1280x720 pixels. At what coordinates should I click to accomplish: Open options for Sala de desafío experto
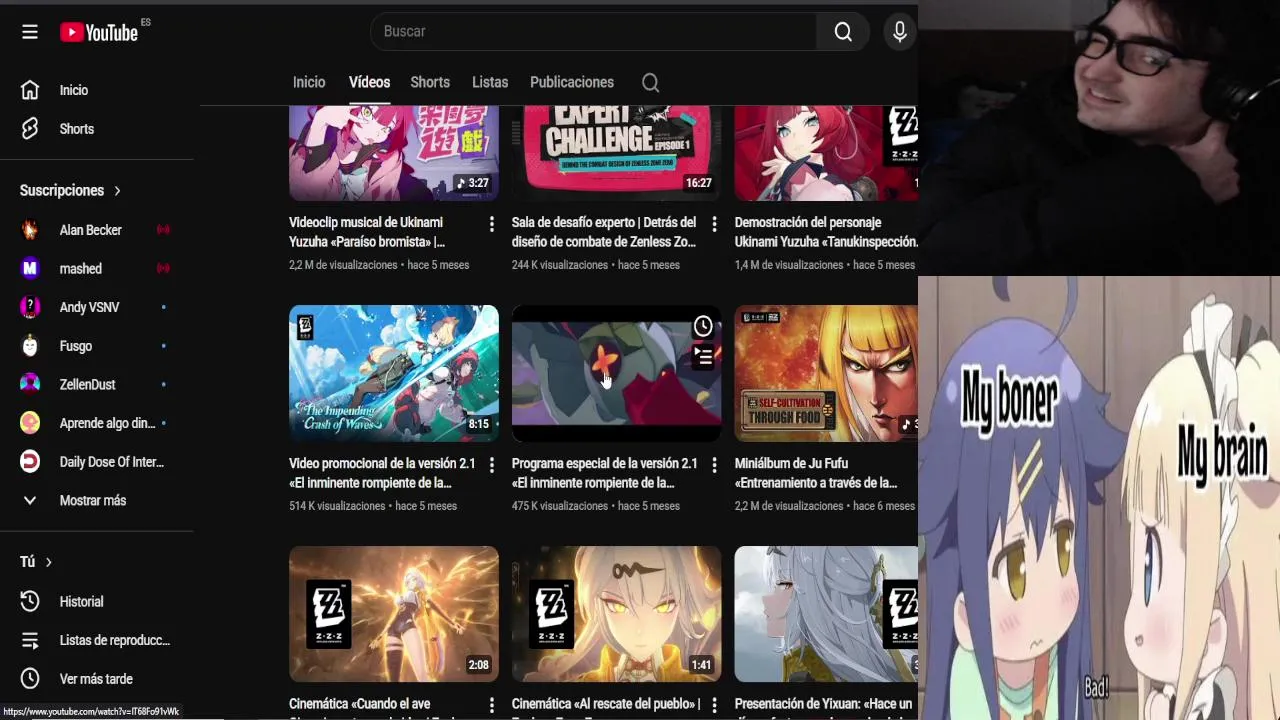click(x=714, y=224)
